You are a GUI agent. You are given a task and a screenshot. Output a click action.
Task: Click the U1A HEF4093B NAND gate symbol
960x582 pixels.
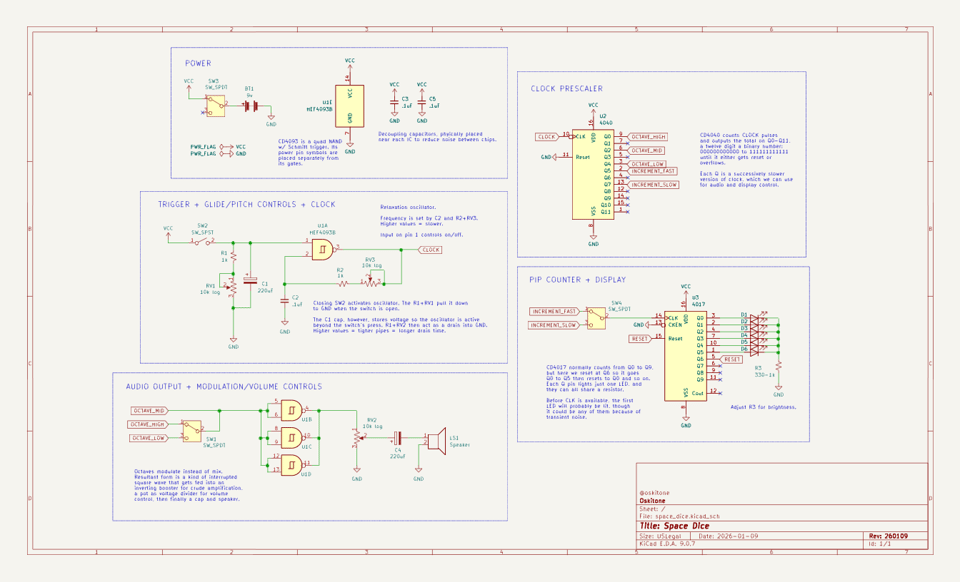tap(322, 249)
